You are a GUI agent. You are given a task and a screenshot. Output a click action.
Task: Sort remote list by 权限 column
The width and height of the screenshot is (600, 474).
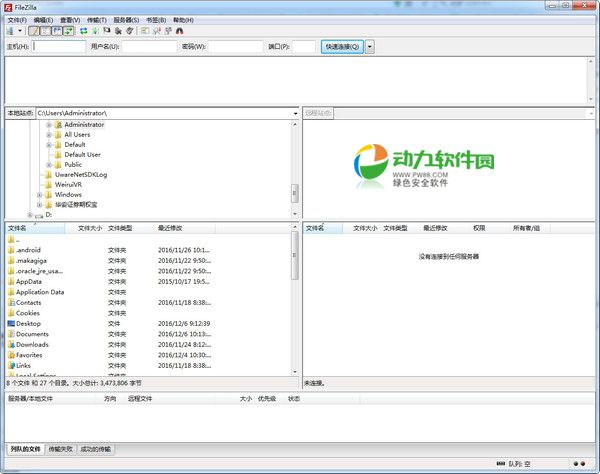click(479, 228)
